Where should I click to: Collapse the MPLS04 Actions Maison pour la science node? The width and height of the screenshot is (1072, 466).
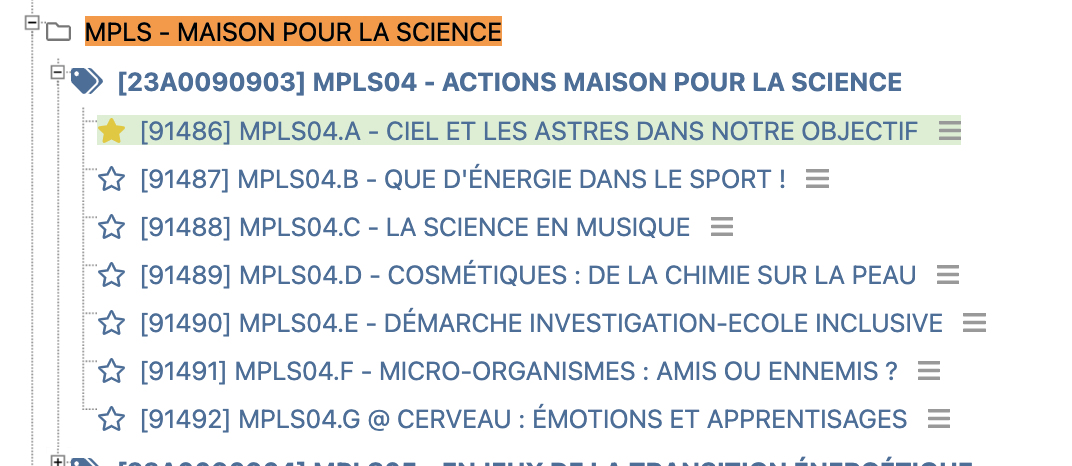click(58, 72)
